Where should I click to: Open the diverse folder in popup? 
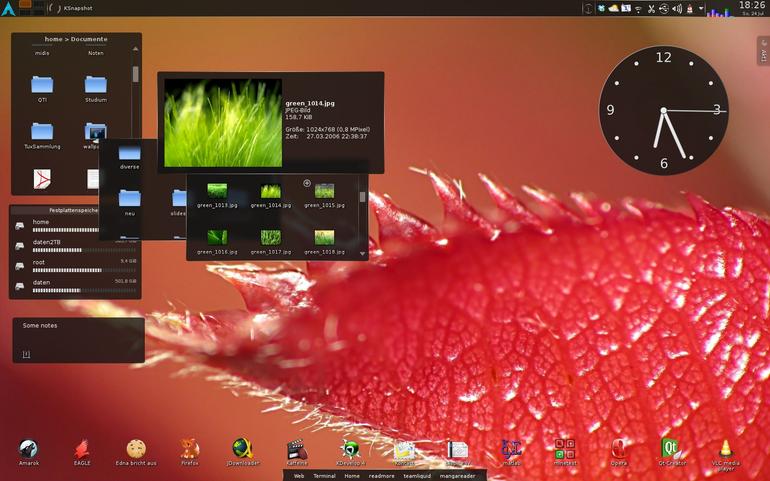click(x=130, y=156)
